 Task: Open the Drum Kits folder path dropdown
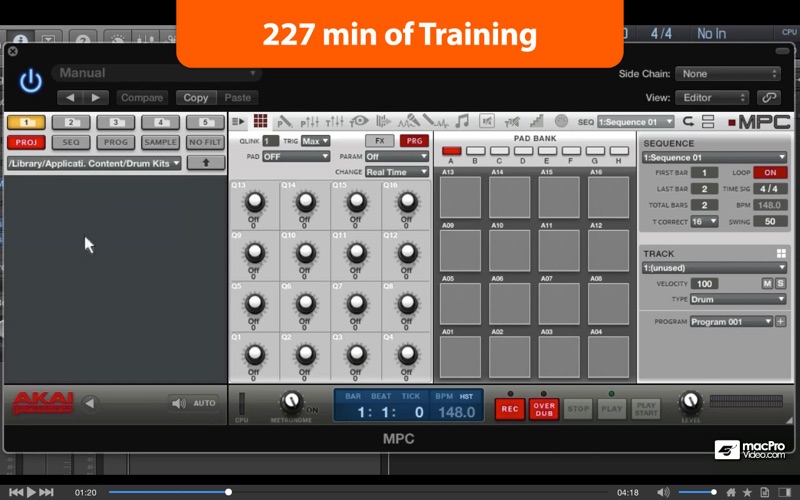click(x=94, y=163)
